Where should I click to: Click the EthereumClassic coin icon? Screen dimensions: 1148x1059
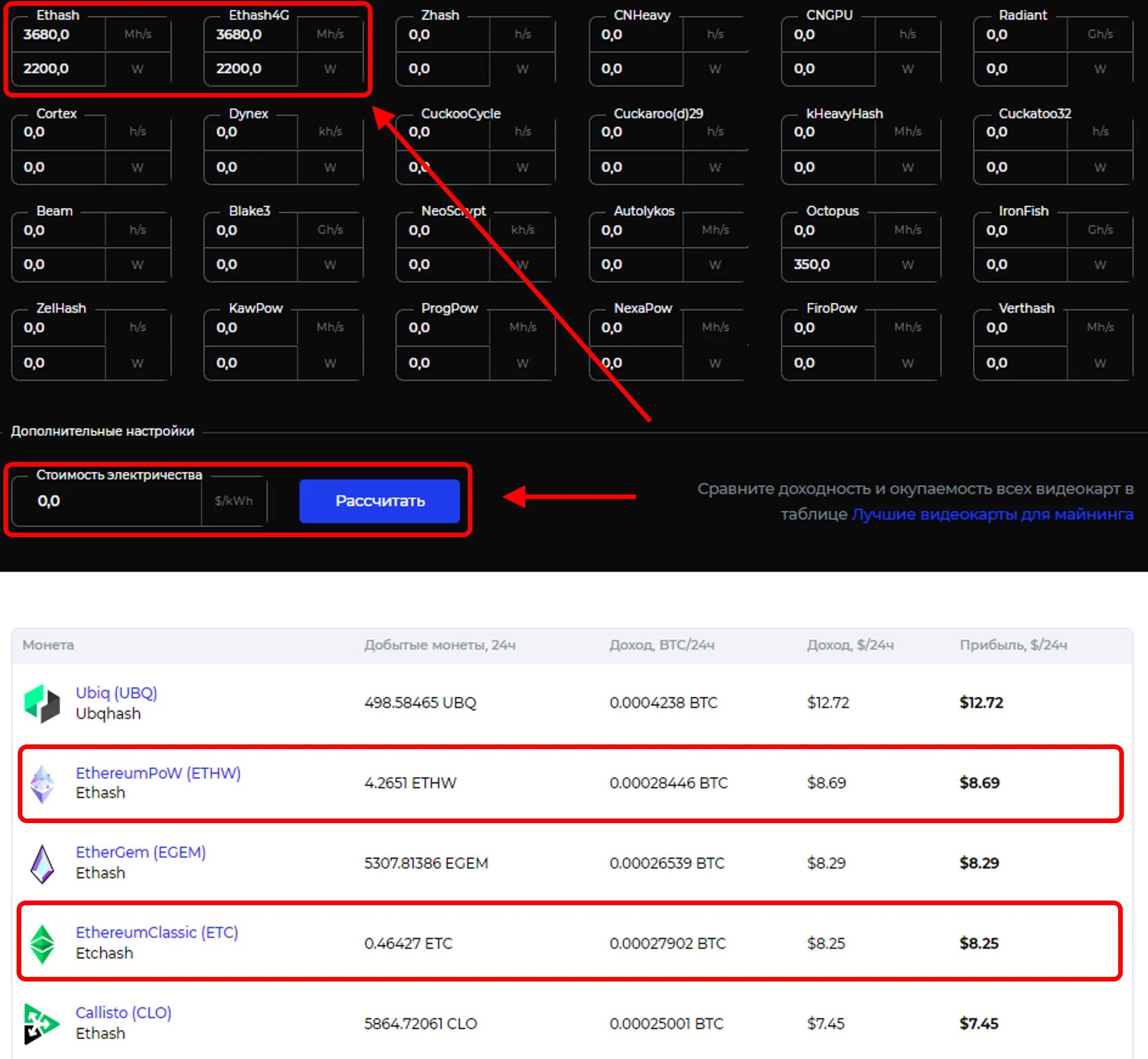[x=42, y=944]
